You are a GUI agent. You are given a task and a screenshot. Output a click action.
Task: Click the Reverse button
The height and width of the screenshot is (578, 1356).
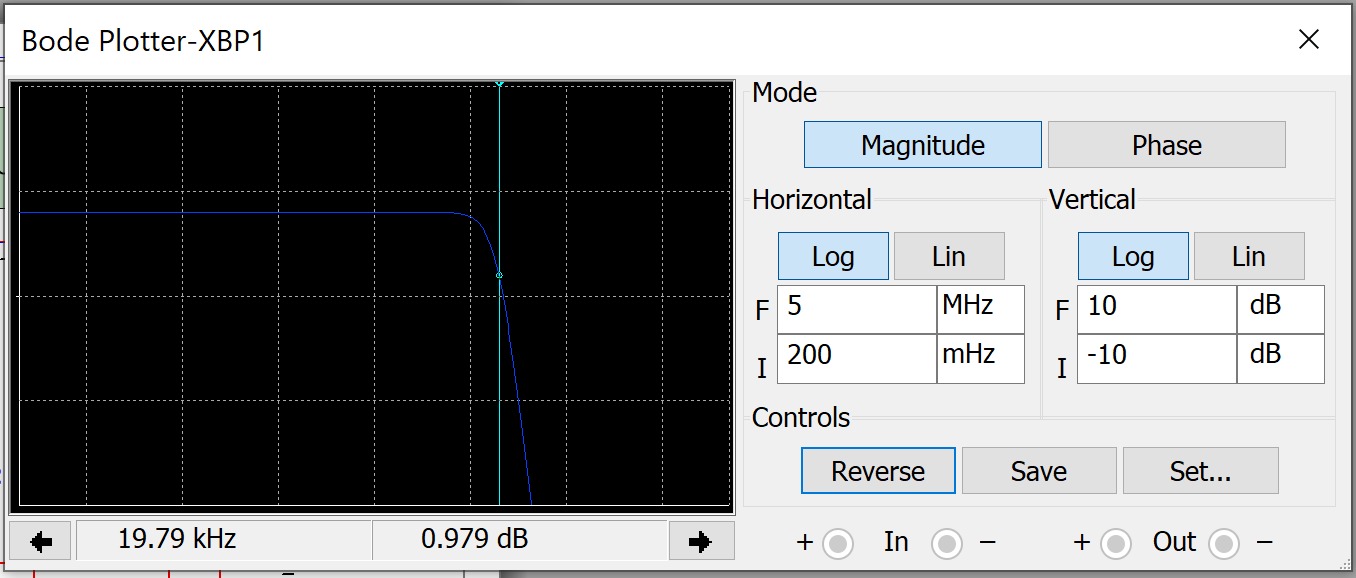[x=877, y=470]
